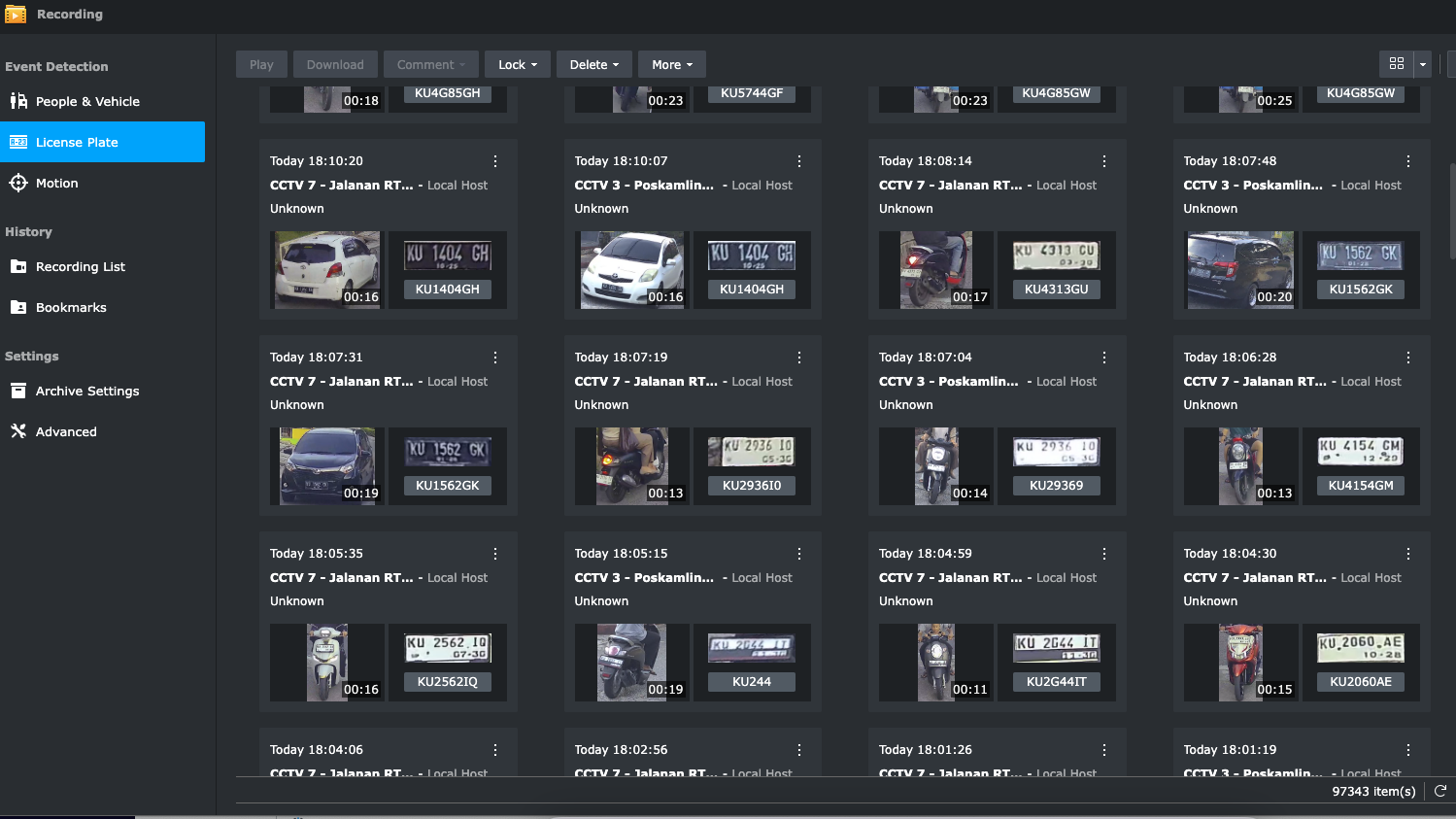Select the License Plate tab

click(102, 142)
